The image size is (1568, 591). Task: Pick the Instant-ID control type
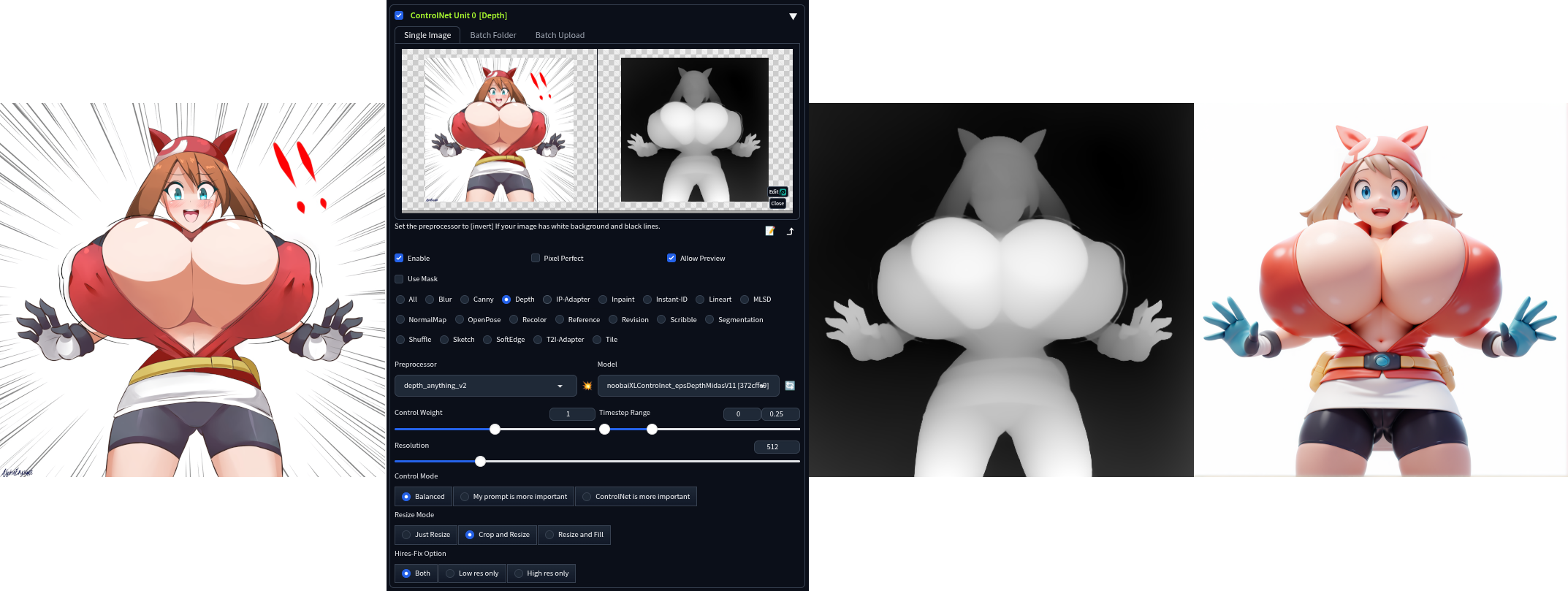tap(647, 300)
